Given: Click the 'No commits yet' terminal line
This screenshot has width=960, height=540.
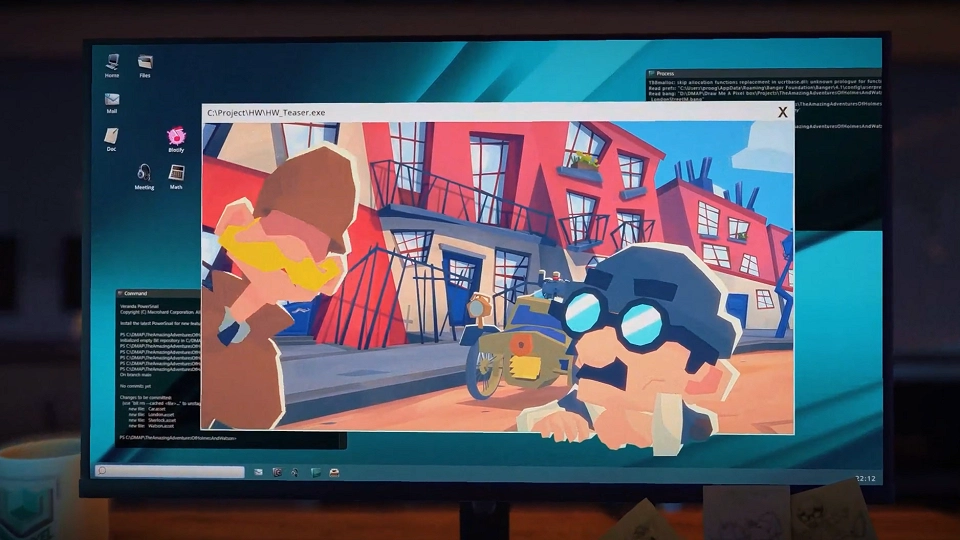Looking at the screenshot, I should (135, 386).
